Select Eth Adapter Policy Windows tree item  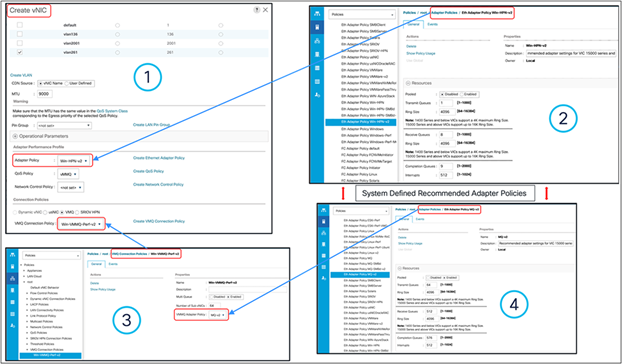coord(363,129)
